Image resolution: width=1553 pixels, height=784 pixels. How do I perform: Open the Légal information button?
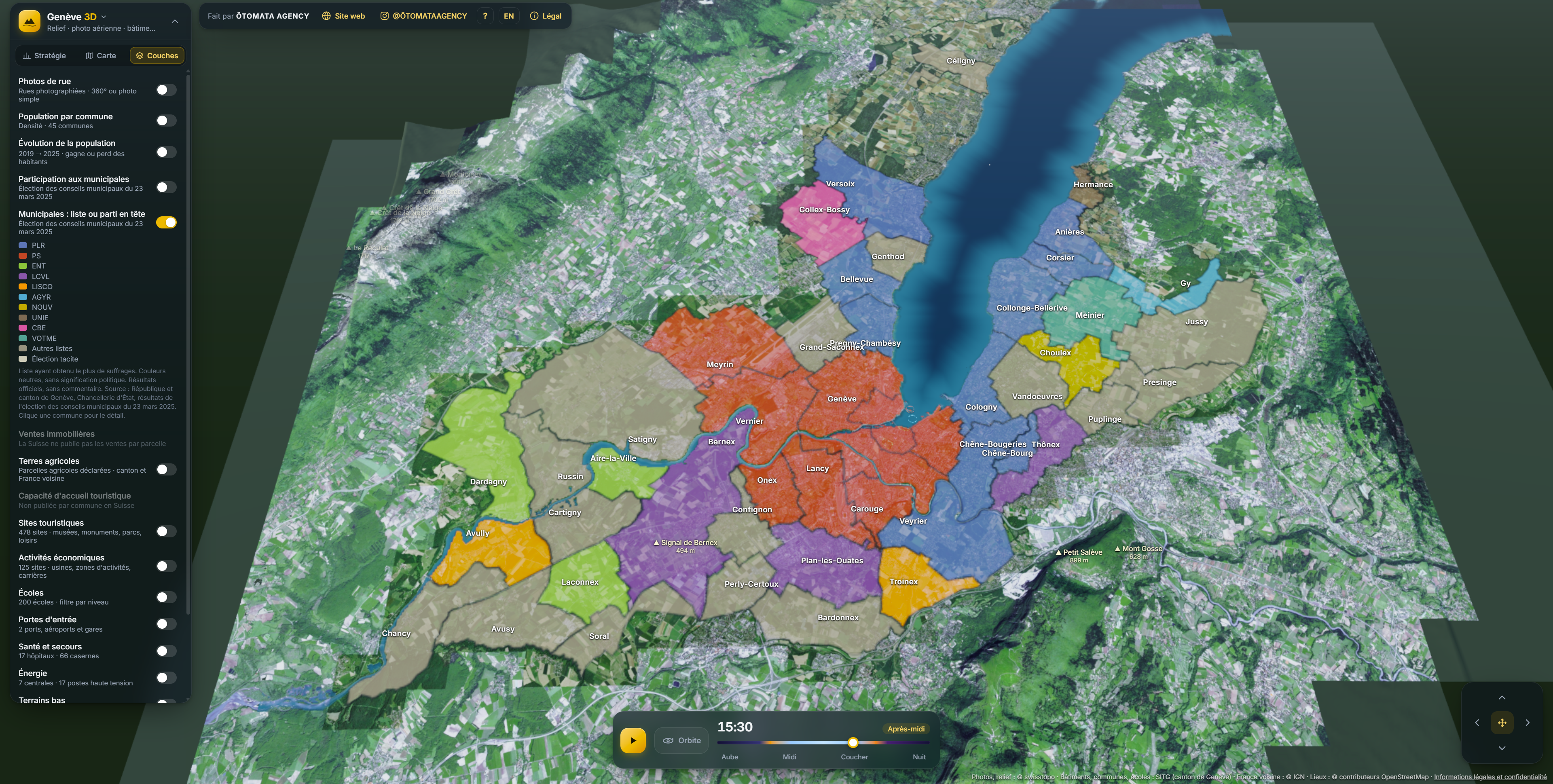(546, 16)
